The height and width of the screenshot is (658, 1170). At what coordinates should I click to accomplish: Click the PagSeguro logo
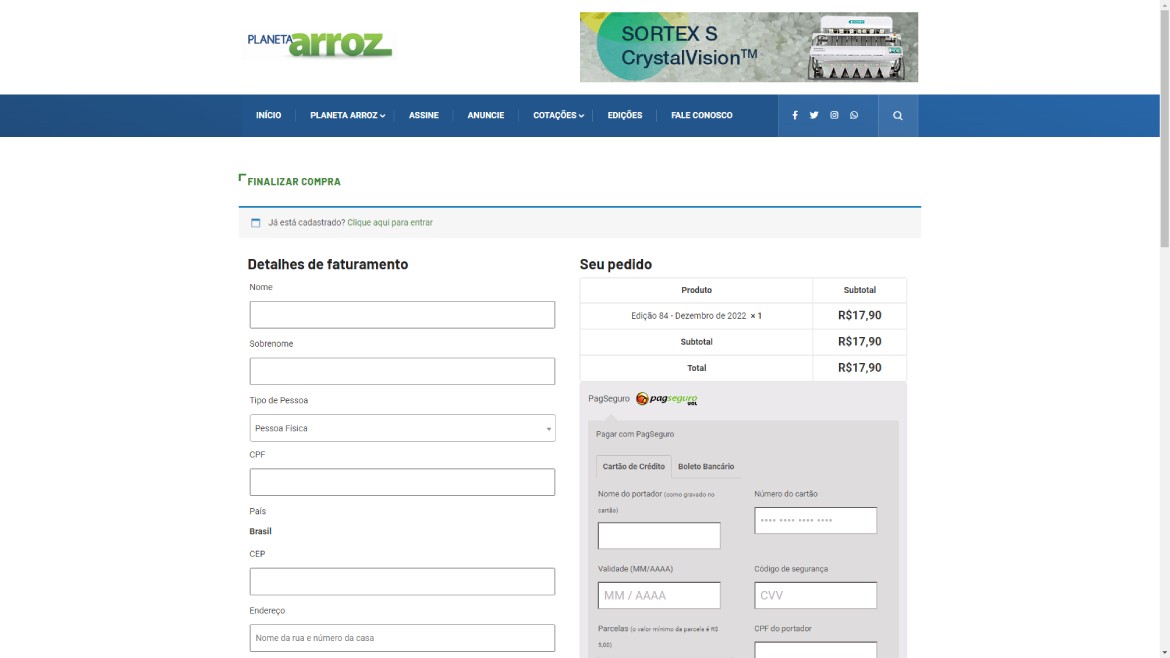pos(667,399)
